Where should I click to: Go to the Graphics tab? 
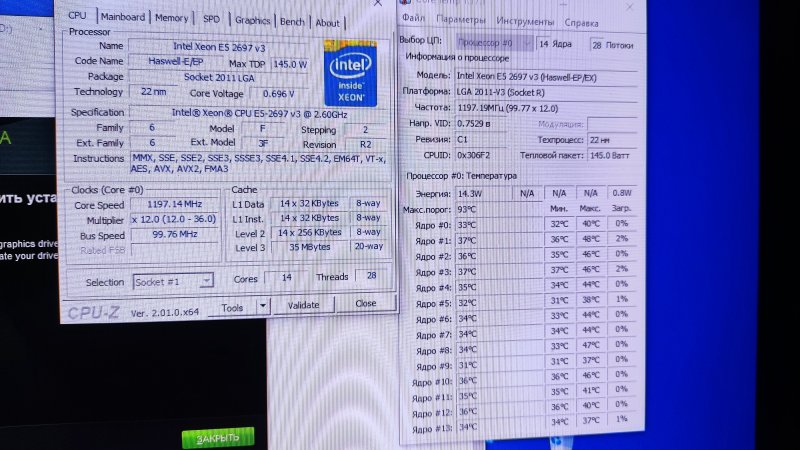[x=252, y=21]
